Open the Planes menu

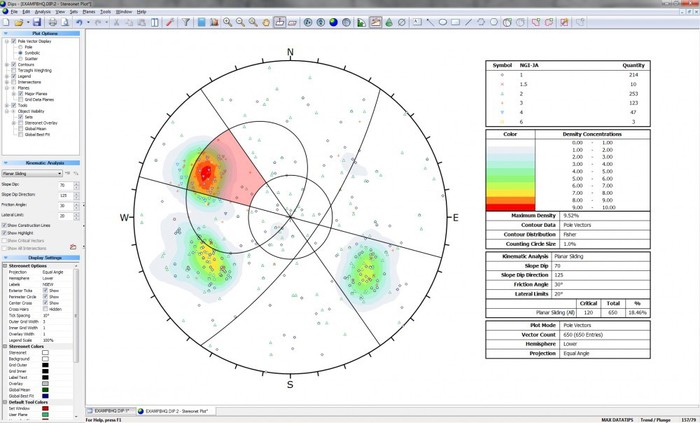pos(89,11)
